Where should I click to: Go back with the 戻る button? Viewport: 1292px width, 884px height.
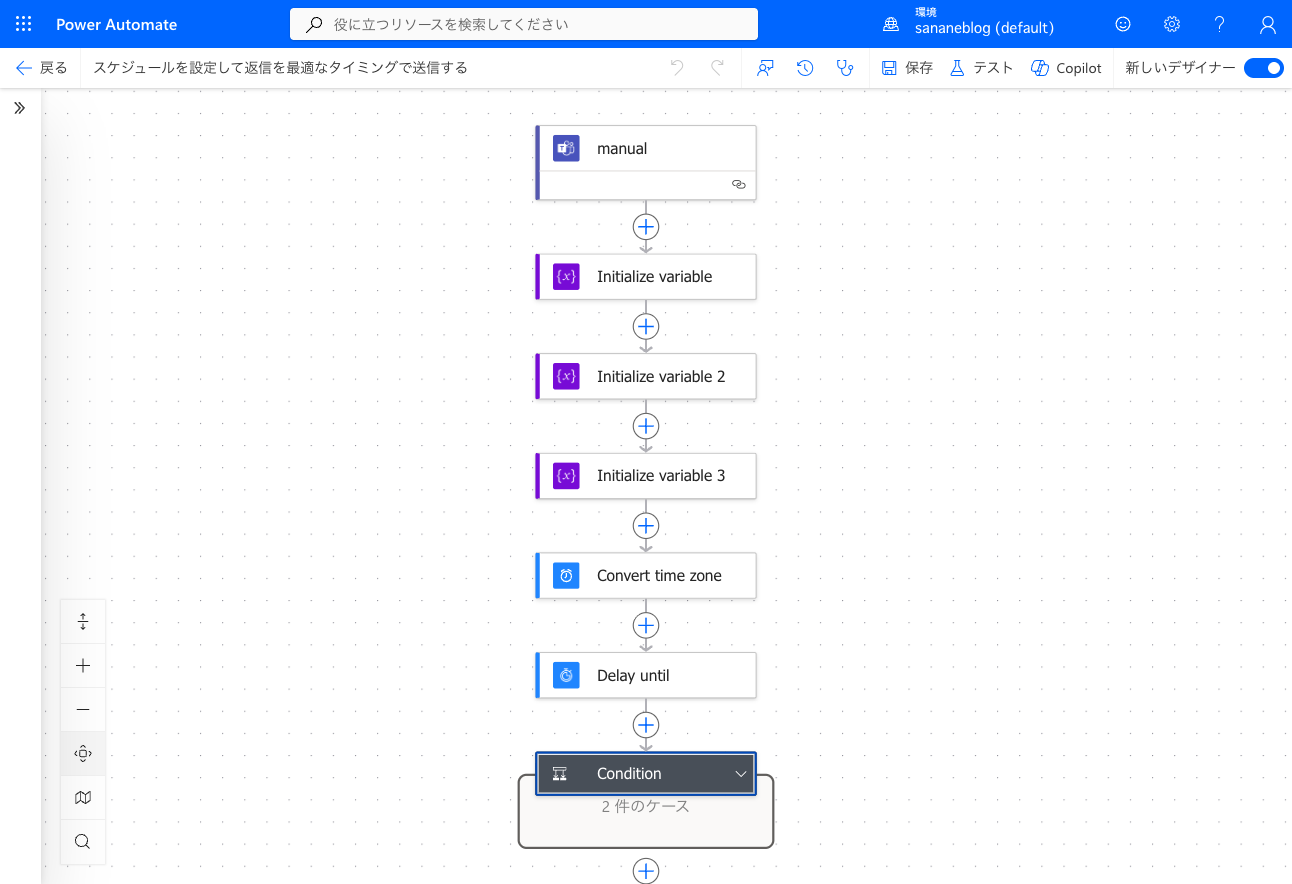click(42, 68)
